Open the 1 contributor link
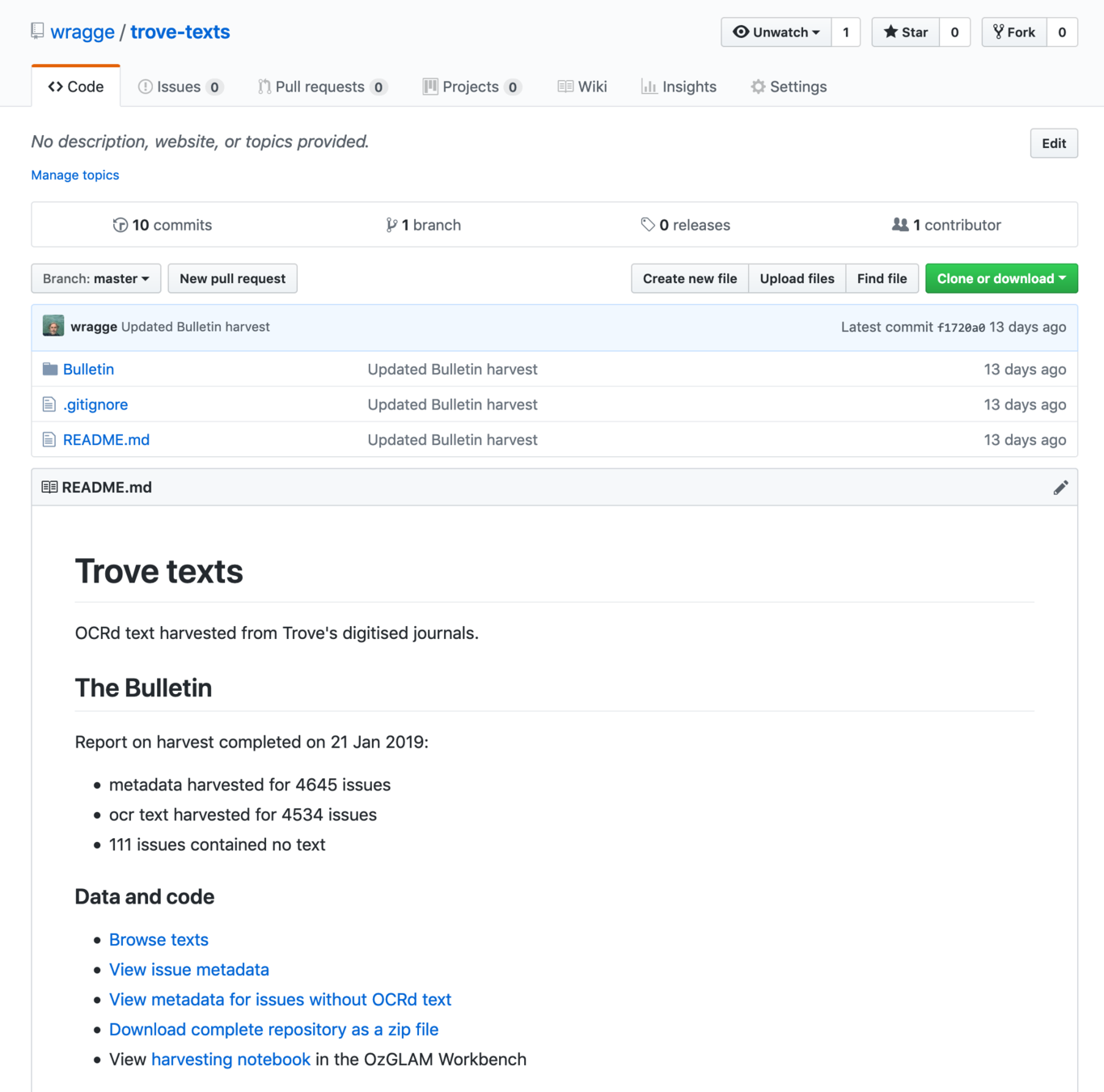 [946, 225]
